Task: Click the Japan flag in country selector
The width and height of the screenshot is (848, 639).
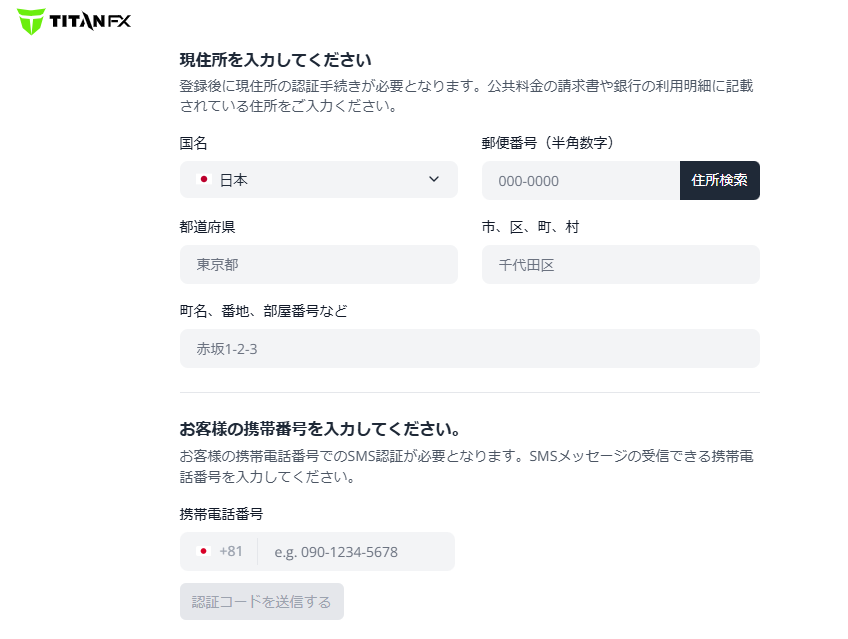Action: coord(203,180)
